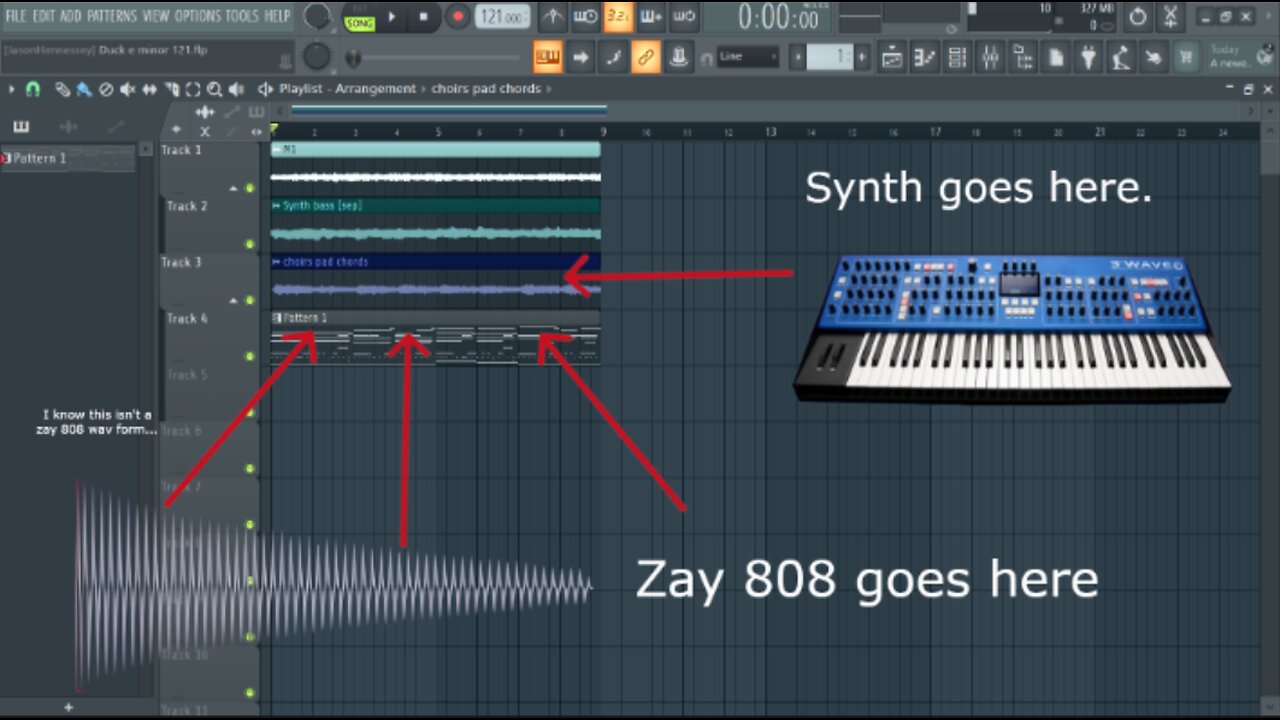The image size is (1280, 720).
Task: Click the shopping cart content library icon
Action: (1186, 58)
